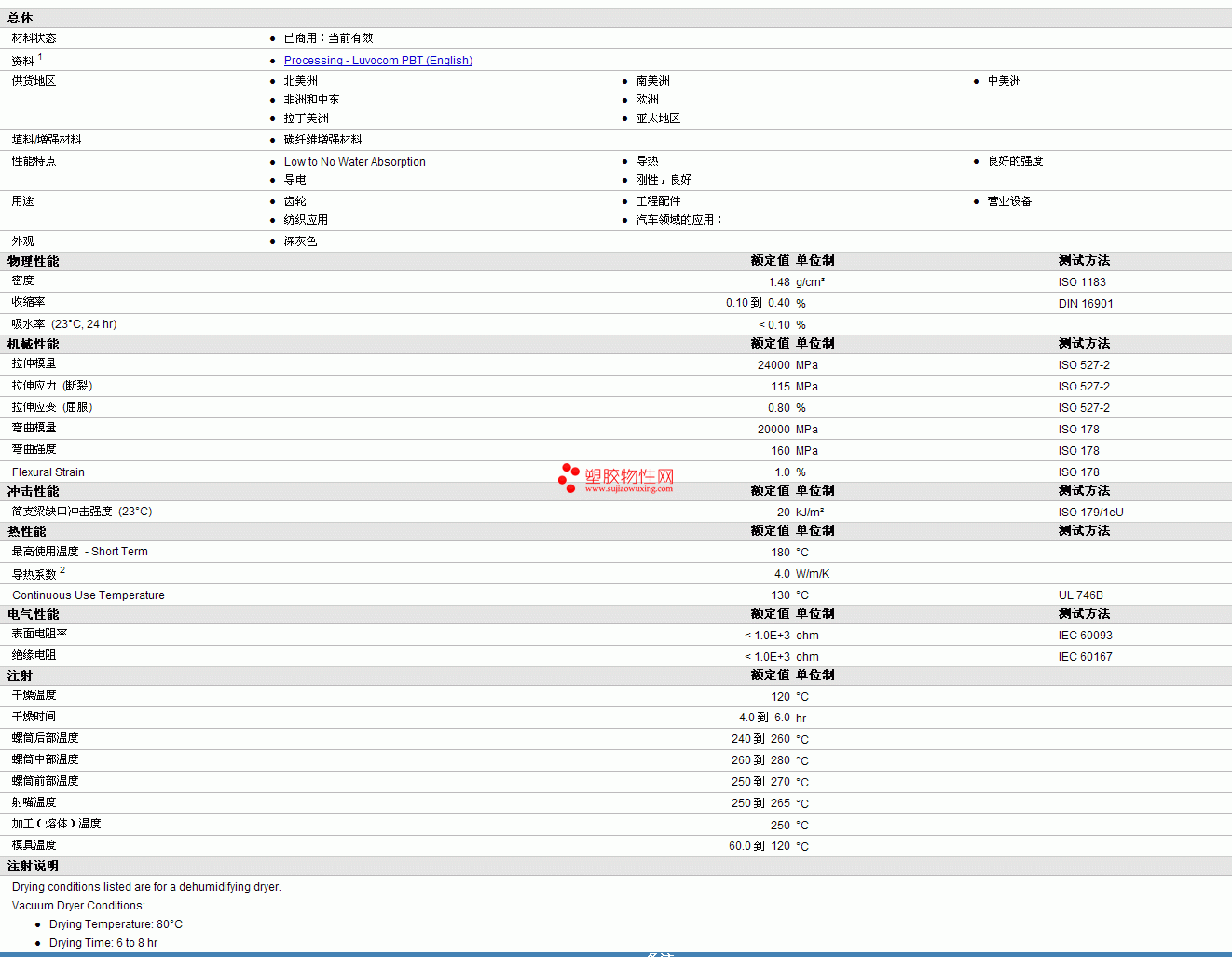This screenshot has width=1232, height=957.
Task: Click the 吸水率 (23°C, 24 hr) row label
Action: pyautogui.click(x=64, y=324)
